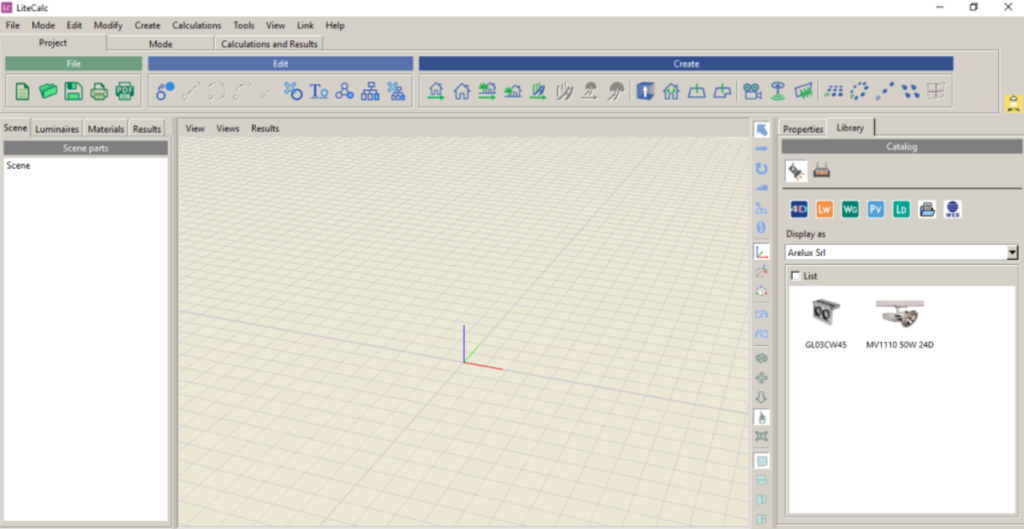
Task: Click the video camera icon in Create toolbar
Action: [752, 91]
